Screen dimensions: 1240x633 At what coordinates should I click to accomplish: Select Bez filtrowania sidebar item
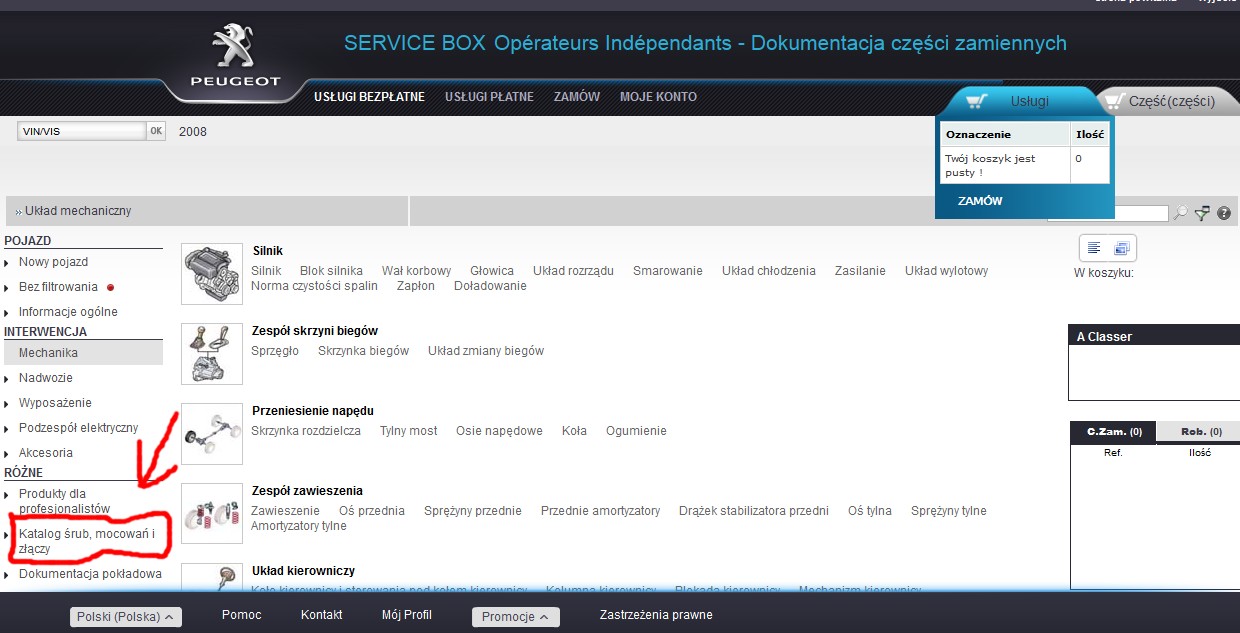(58, 287)
